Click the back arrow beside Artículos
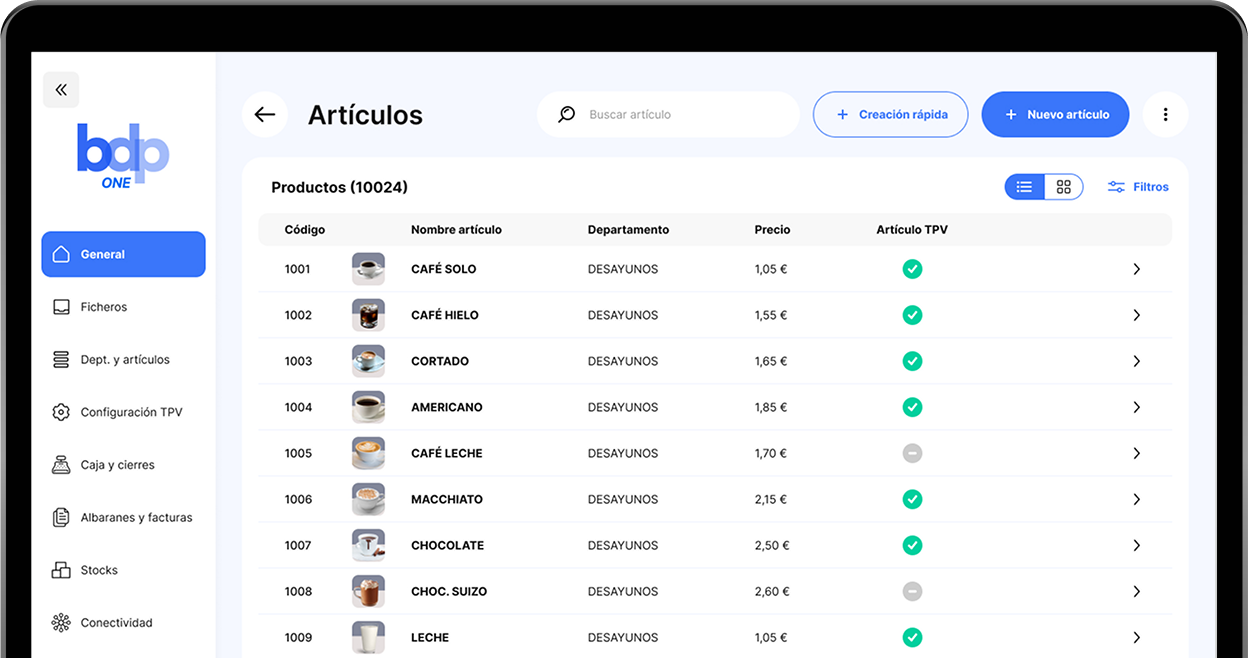This screenshot has height=658, width=1248. (265, 115)
